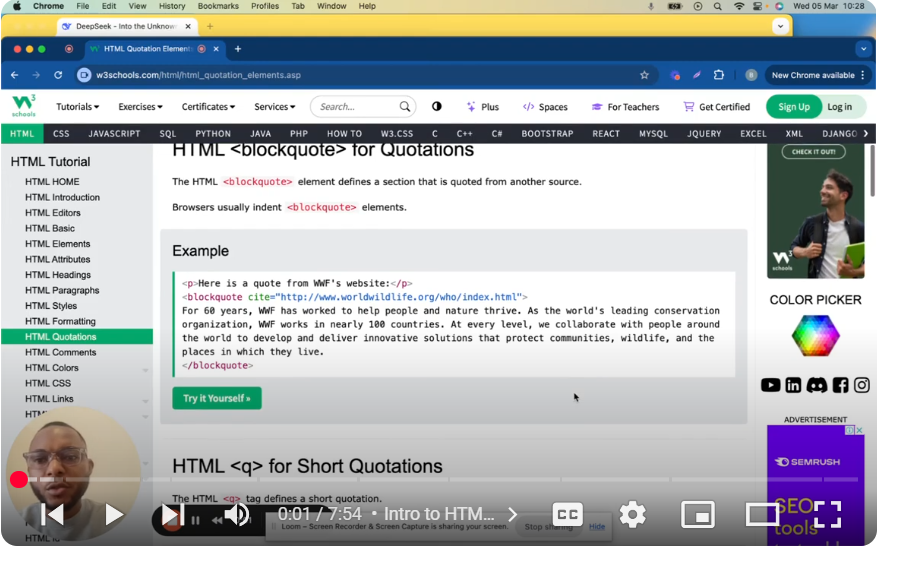Screen dimensions: 897x563
Task: Open video settings gear
Action: click(x=633, y=514)
